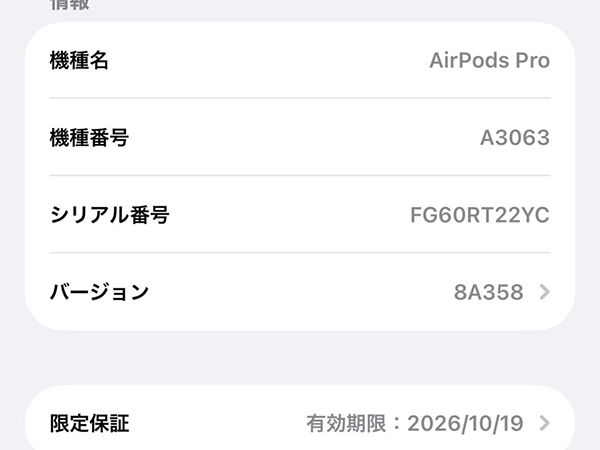Viewport: 600px width, 450px height.
Task: Click the 機種名 label
Action: (79, 60)
